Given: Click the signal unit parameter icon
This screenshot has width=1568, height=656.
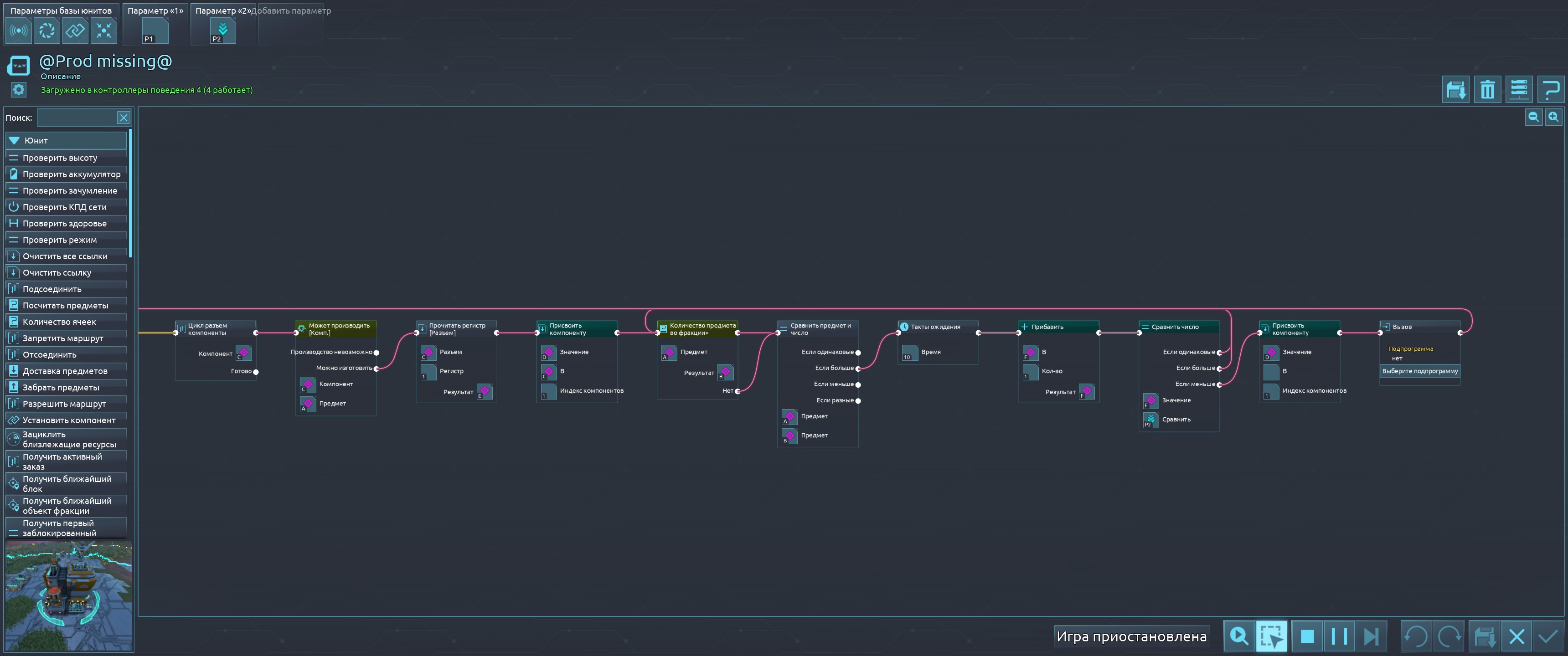Looking at the screenshot, I should click(18, 31).
